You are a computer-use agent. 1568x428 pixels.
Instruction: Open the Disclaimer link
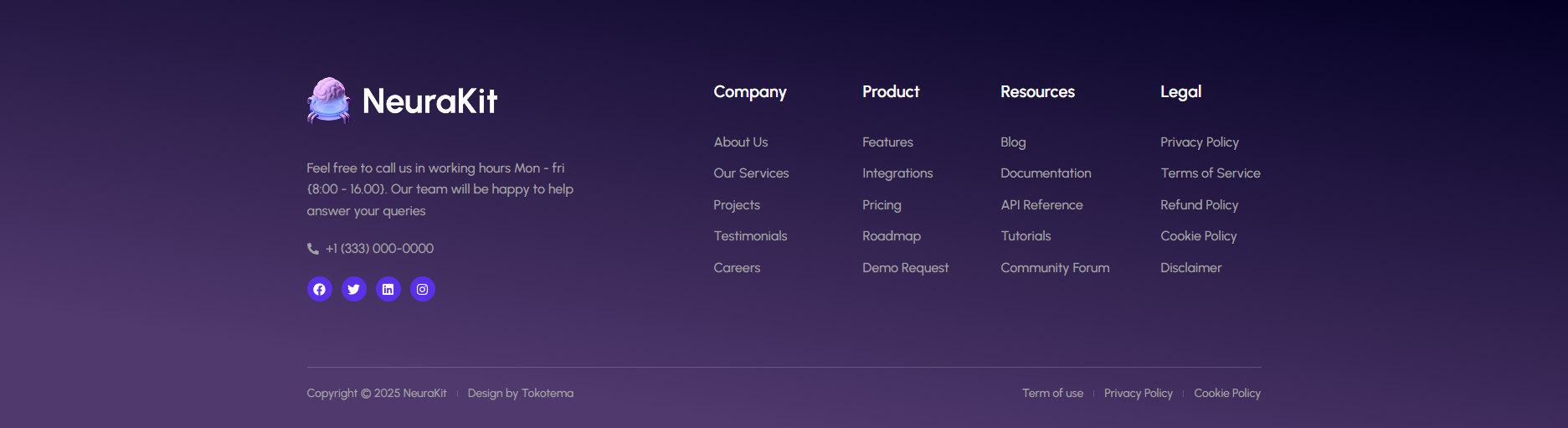1190,268
